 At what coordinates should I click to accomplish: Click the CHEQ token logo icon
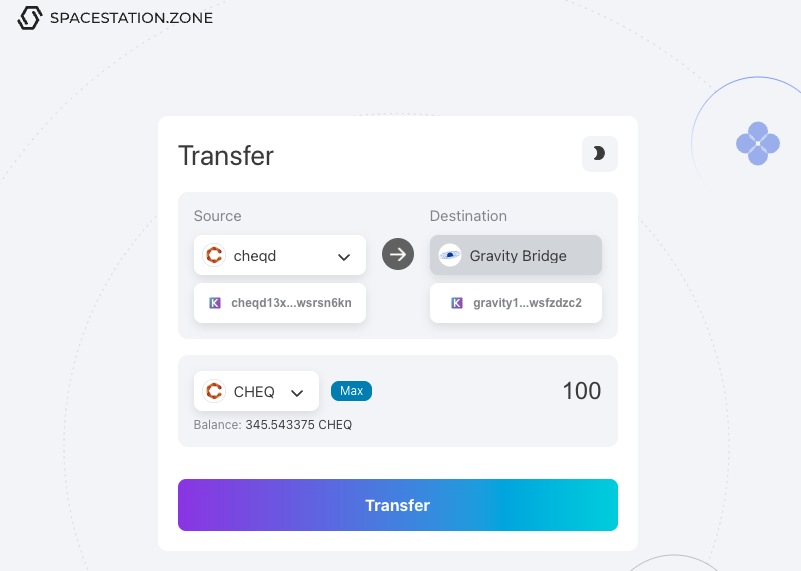coord(214,391)
